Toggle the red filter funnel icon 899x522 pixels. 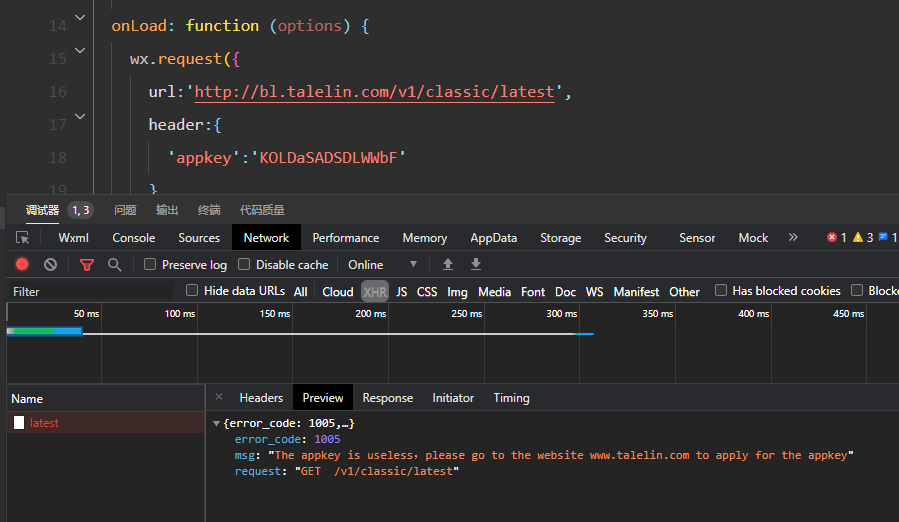(87, 265)
